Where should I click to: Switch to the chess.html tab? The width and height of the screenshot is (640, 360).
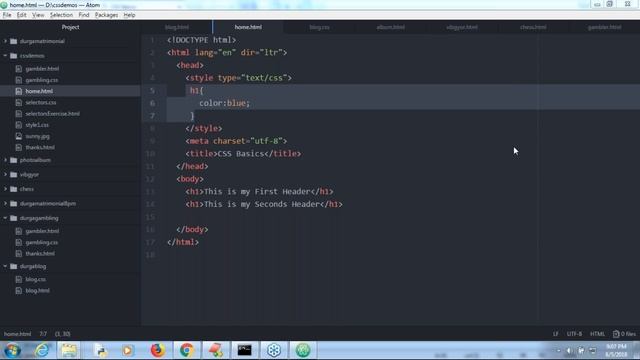(533, 27)
